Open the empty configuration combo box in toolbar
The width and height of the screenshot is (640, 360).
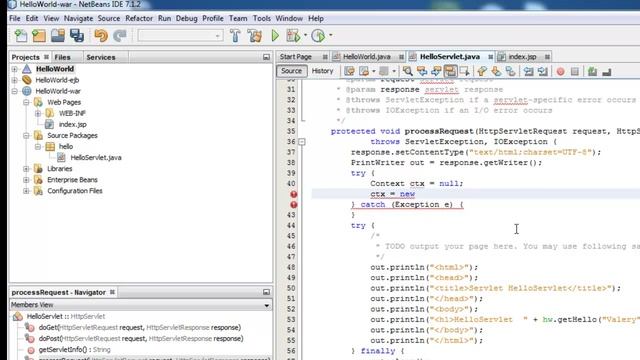[x=180, y=36]
